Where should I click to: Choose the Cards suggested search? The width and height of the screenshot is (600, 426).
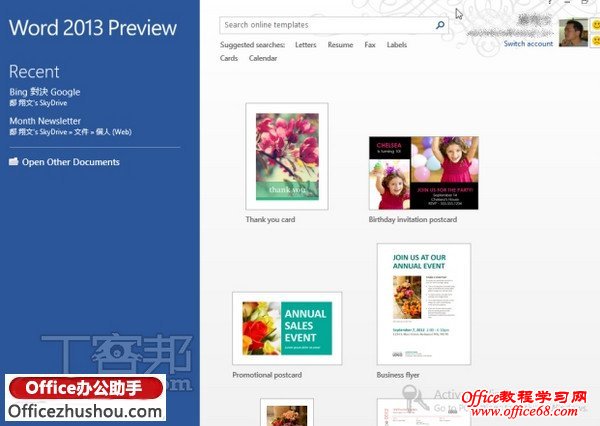tap(229, 58)
